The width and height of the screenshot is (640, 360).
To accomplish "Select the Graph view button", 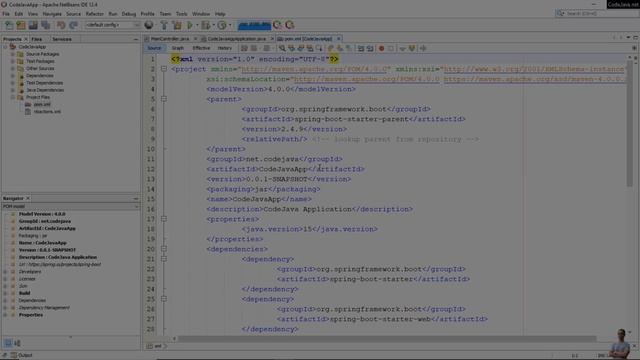I will click(x=178, y=48).
